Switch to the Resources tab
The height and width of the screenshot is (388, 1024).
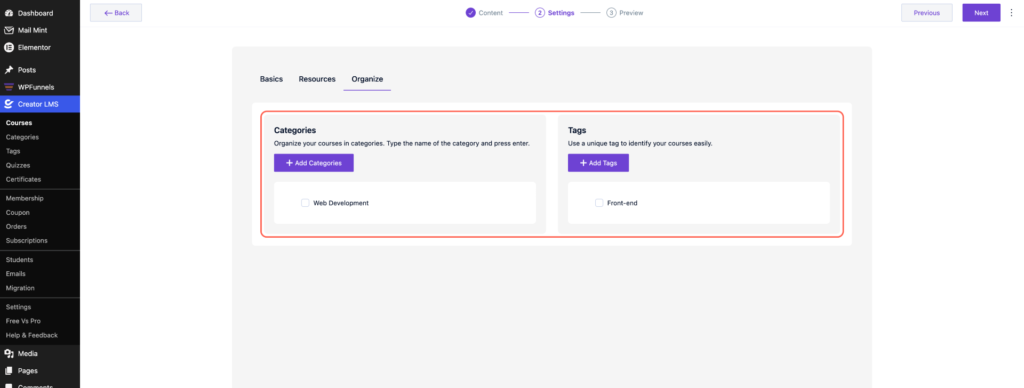click(317, 79)
